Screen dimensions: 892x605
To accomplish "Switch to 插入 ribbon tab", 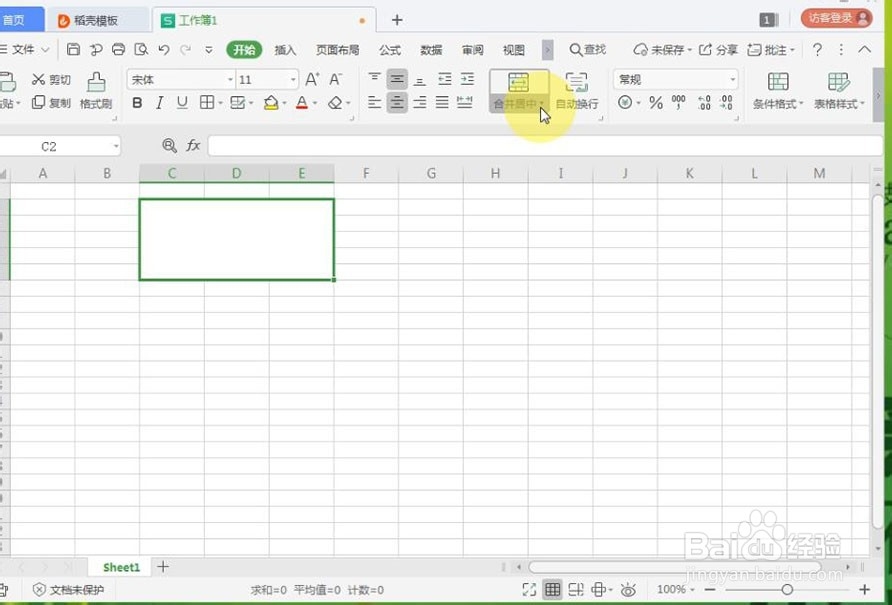I will point(285,50).
